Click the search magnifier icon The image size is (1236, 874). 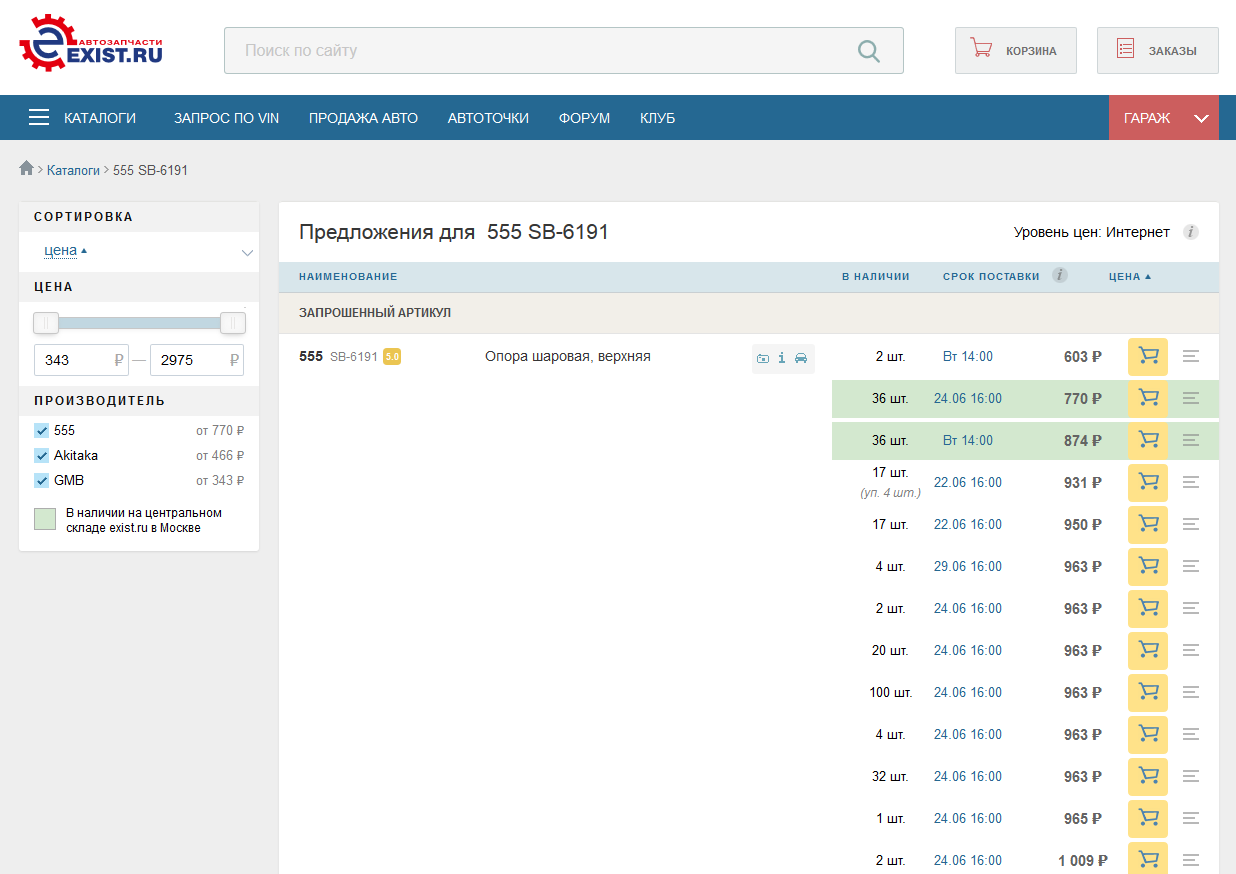[869, 51]
